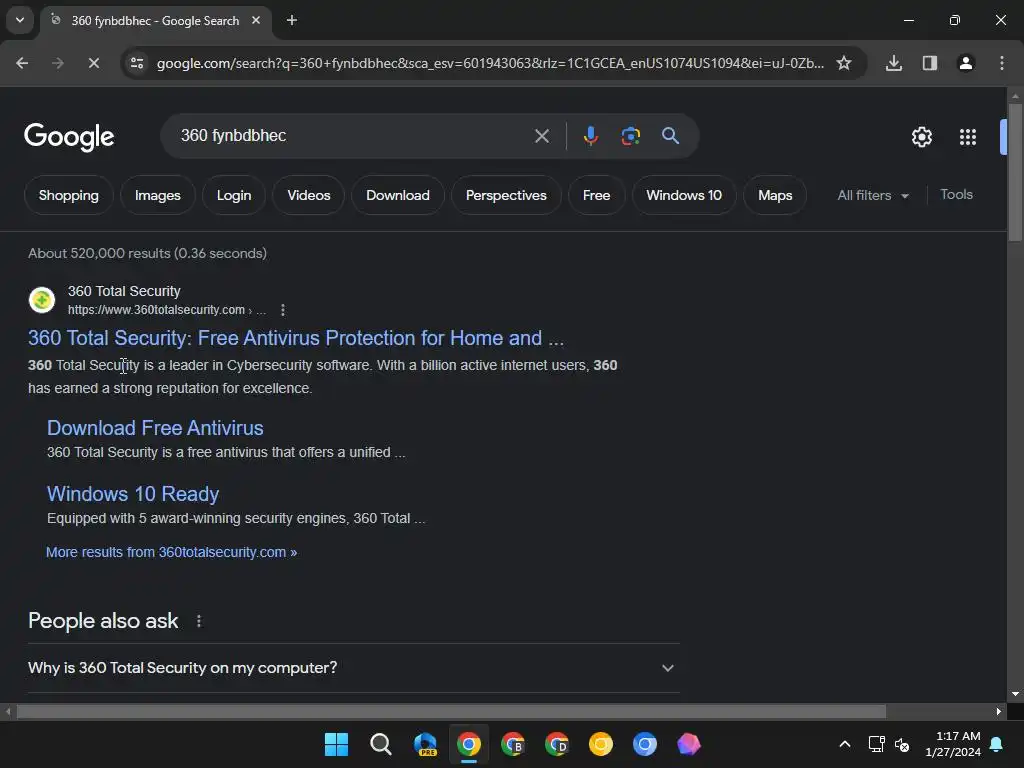Open taskbar clock showing 1:17 AM
The width and height of the screenshot is (1024, 768).
point(953,744)
